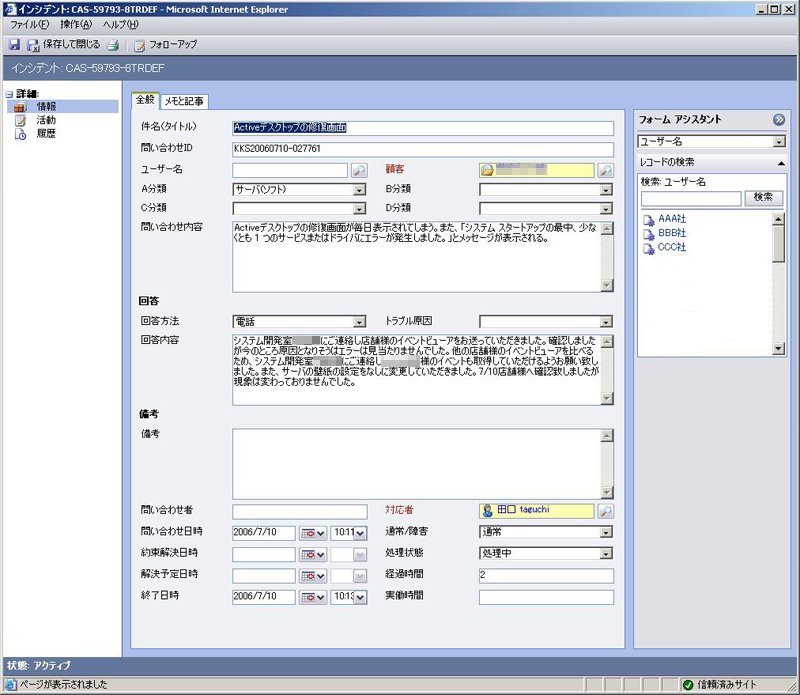Open the 処理状態 dropdown
The height and width of the screenshot is (695, 800).
[x=606, y=554]
